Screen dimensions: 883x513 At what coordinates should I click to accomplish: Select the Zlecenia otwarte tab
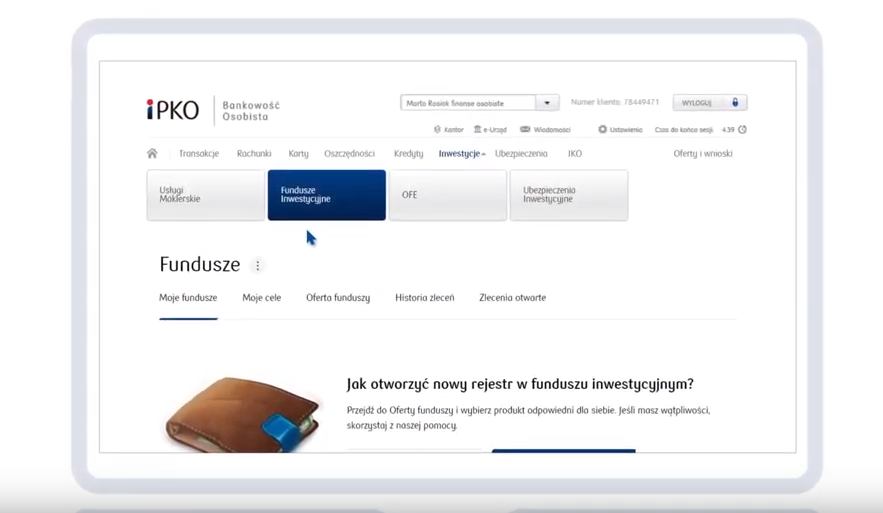[x=512, y=298]
